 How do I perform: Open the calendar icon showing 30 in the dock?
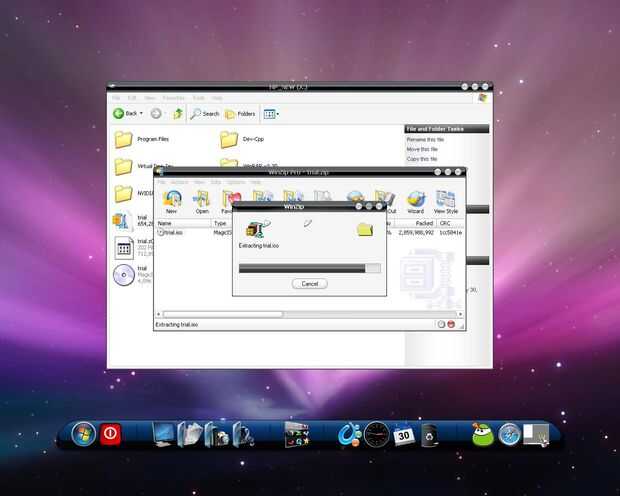click(x=404, y=435)
